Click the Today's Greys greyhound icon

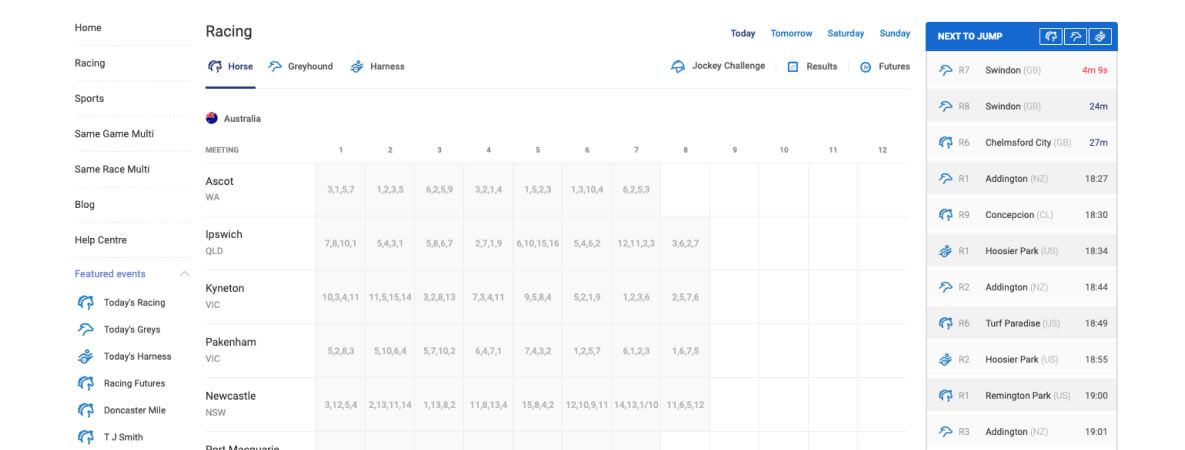(85, 329)
